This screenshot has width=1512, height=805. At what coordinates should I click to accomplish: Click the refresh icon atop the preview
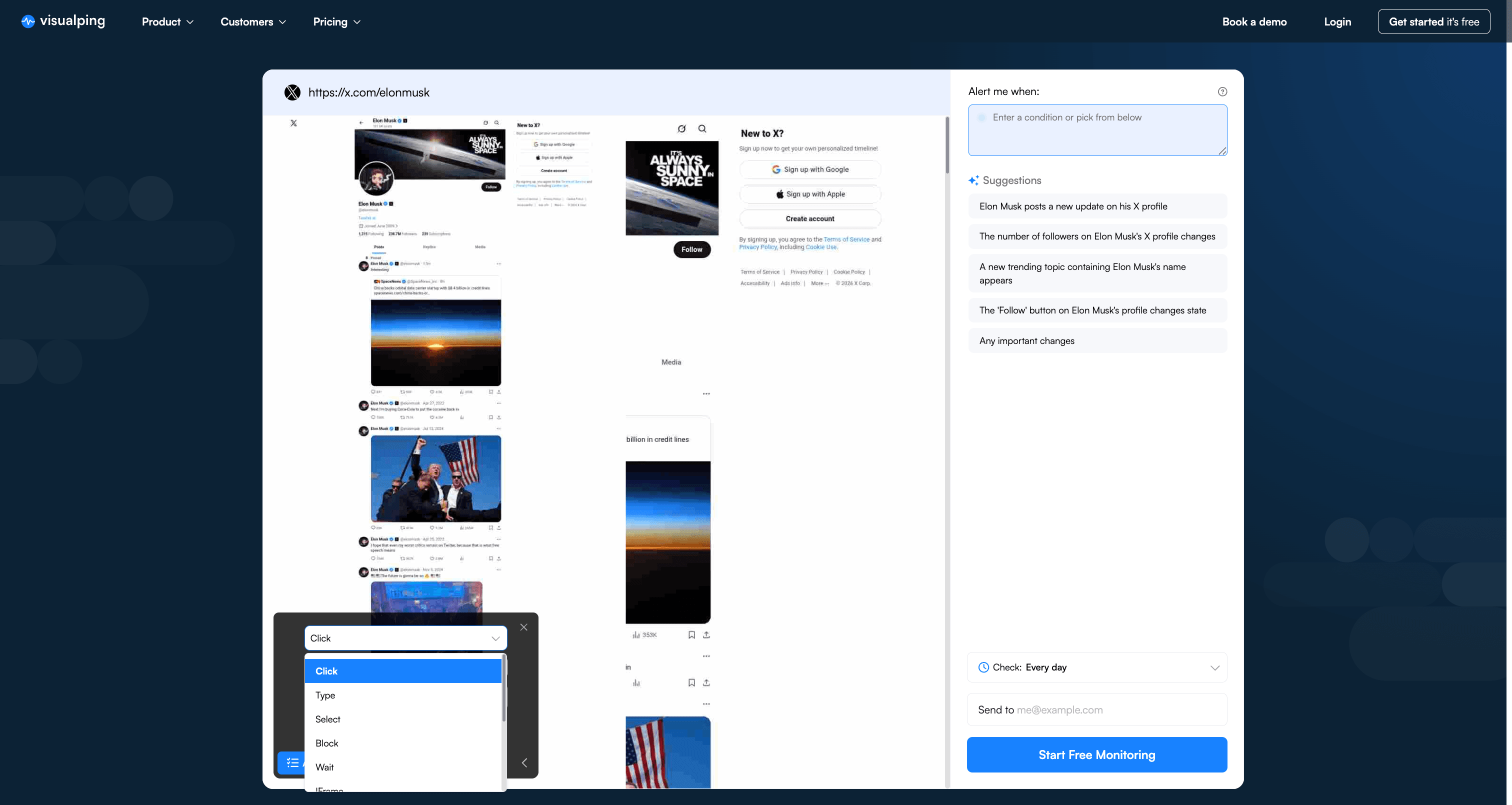[x=681, y=128]
